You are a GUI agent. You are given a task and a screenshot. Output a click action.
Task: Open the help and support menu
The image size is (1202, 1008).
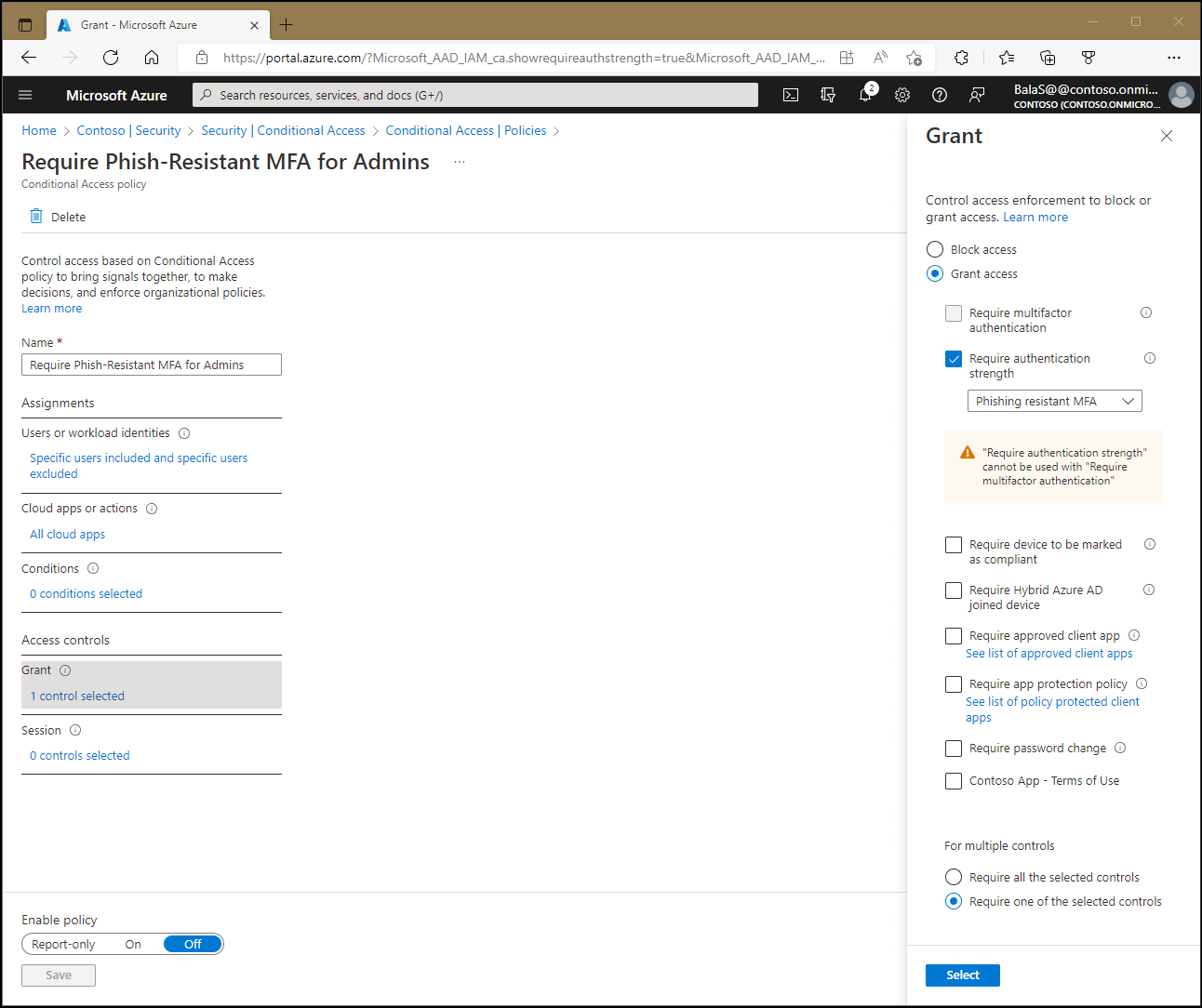tap(939, 94)
